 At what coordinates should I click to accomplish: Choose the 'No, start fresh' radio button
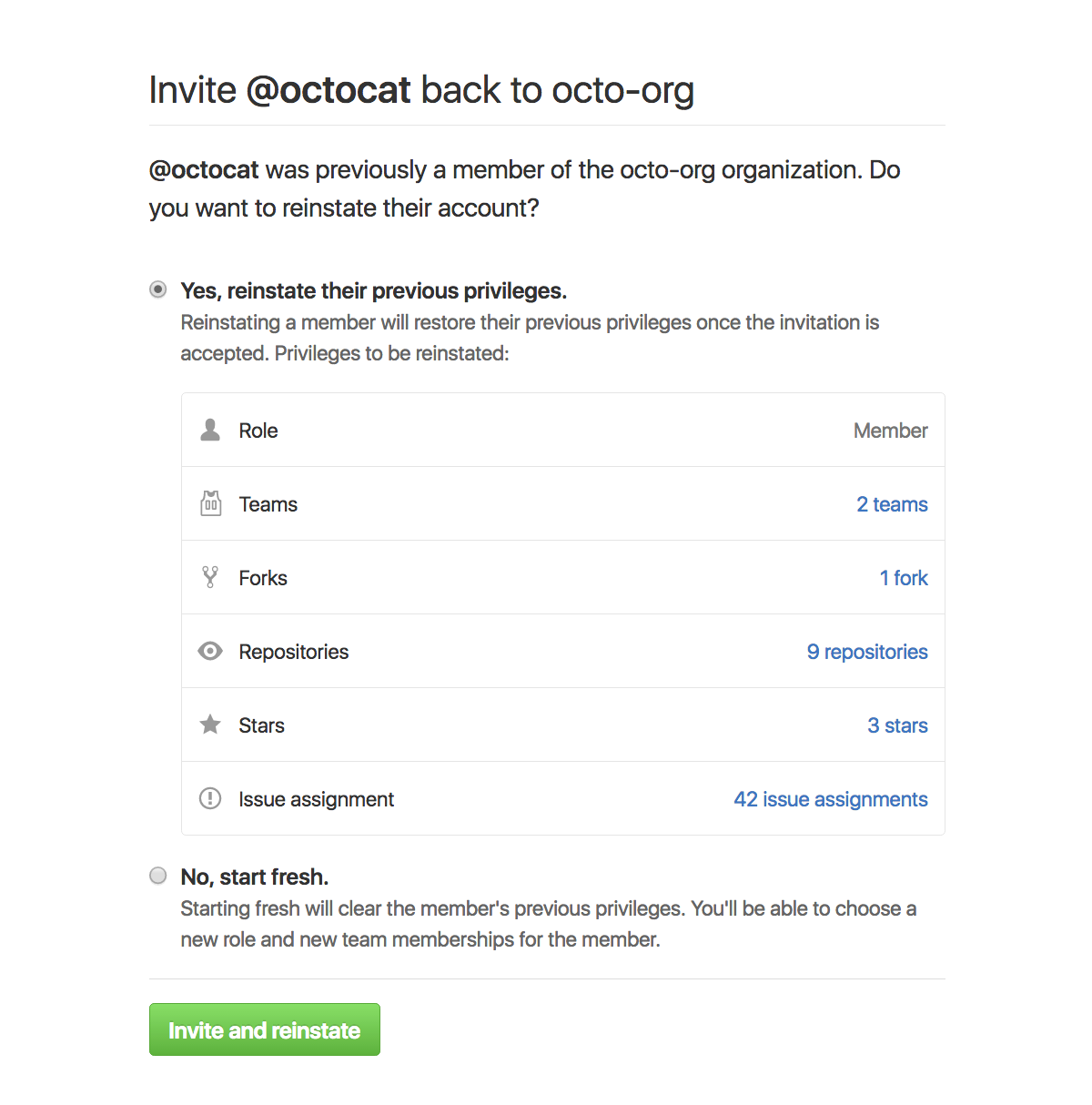pyautogui.click(x=158, y=876)
